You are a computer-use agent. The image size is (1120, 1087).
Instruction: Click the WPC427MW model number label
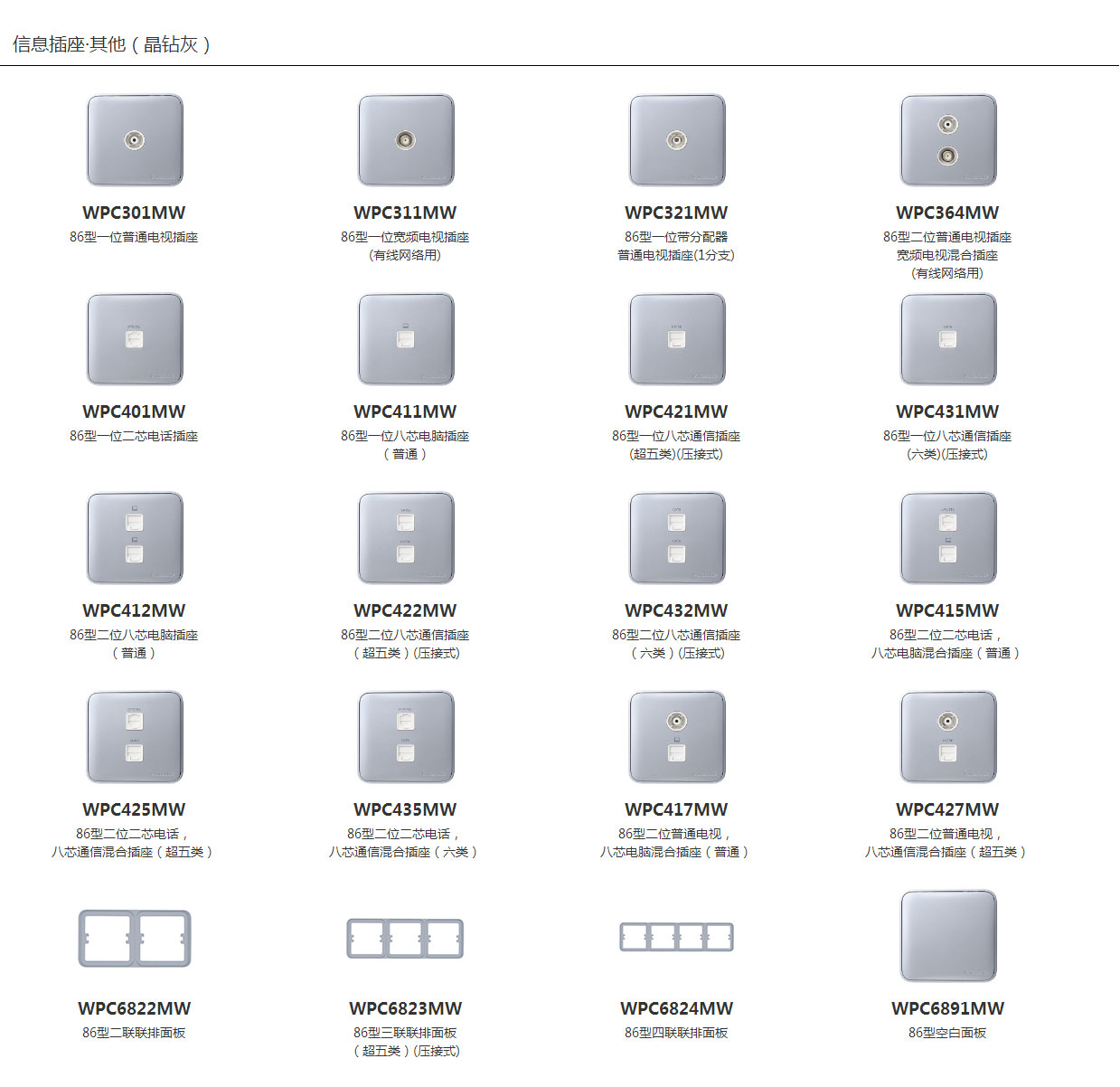click(947, 810)
